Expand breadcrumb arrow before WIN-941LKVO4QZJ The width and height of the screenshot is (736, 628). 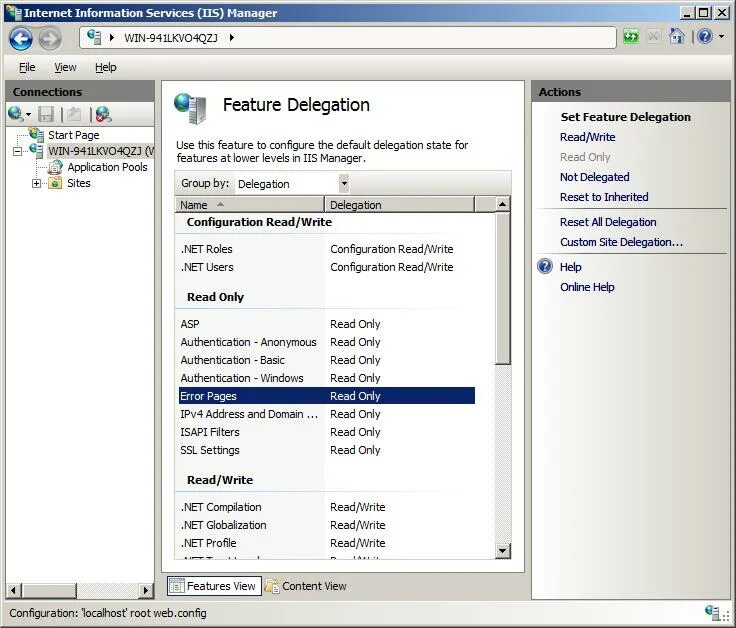(112, 38)
